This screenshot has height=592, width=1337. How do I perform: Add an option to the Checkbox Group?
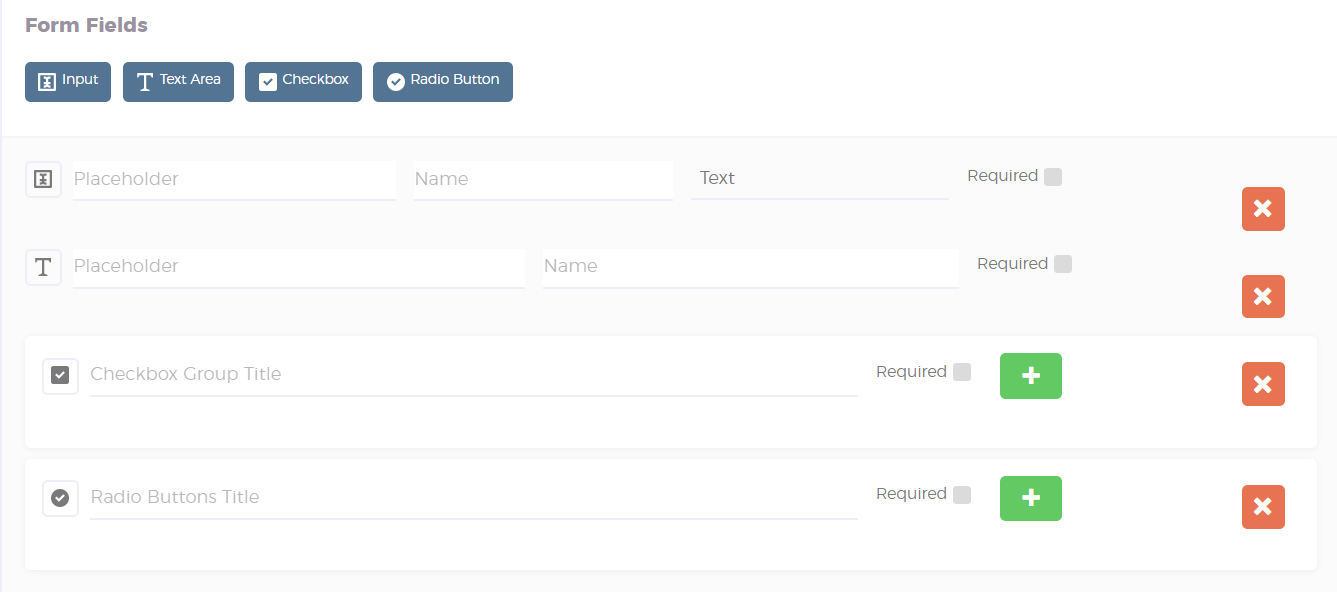(1030, 376)
